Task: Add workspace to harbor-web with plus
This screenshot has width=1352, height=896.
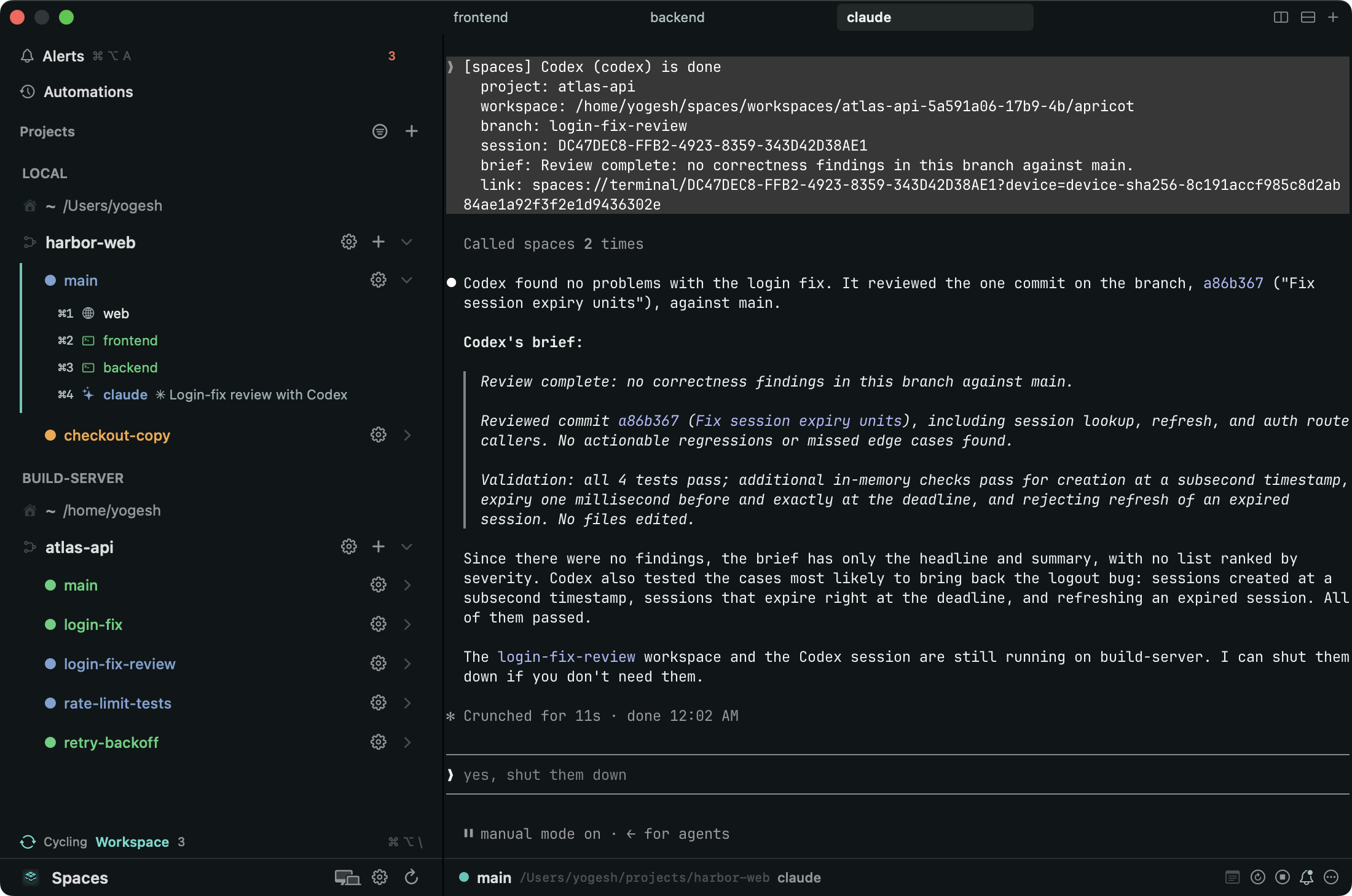Action: click(x=379, y=242)
